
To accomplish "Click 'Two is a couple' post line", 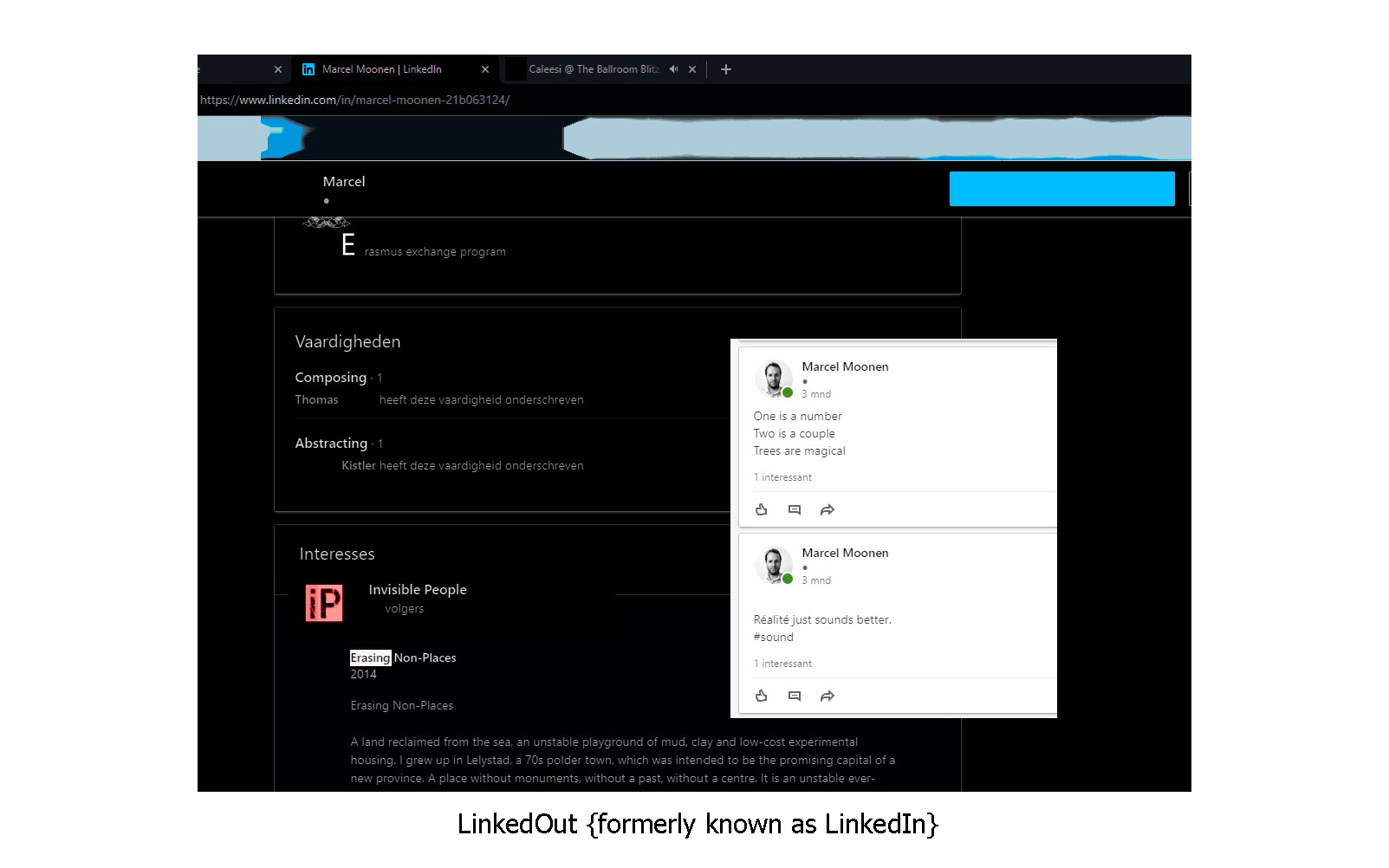I will tap(795, 434).
